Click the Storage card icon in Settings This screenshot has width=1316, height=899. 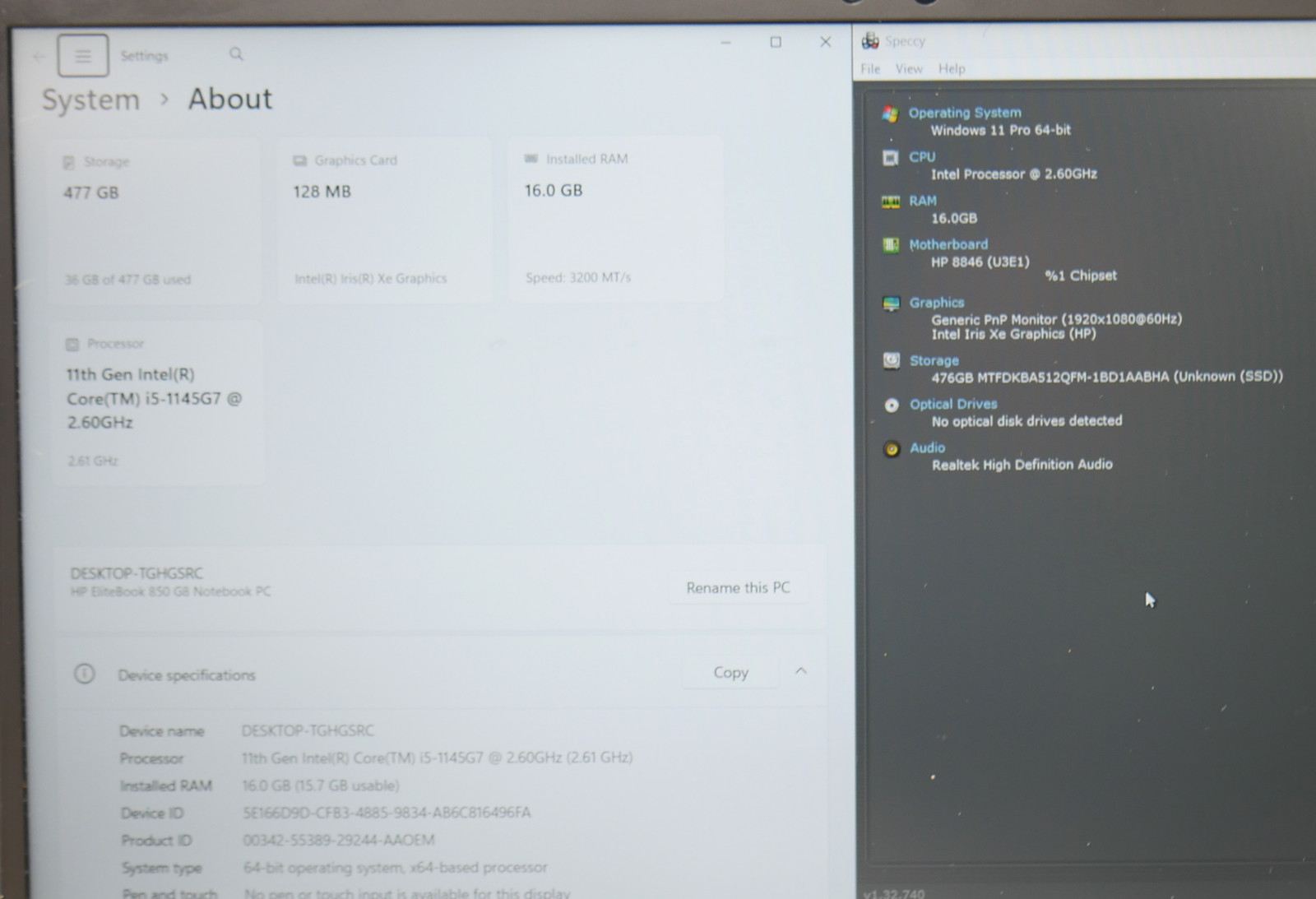(x=69, y=162)
